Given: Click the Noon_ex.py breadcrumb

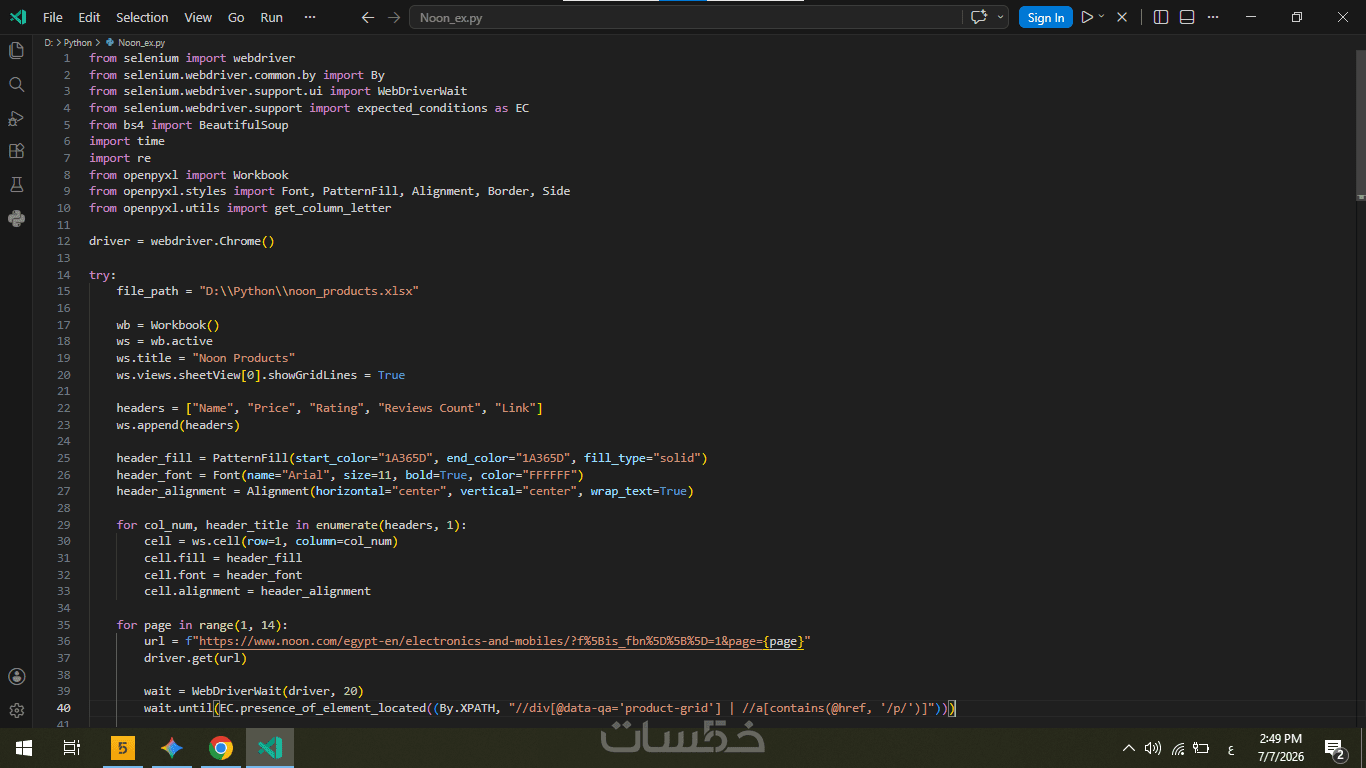Looking at the screenshot, I should (141, 43).
